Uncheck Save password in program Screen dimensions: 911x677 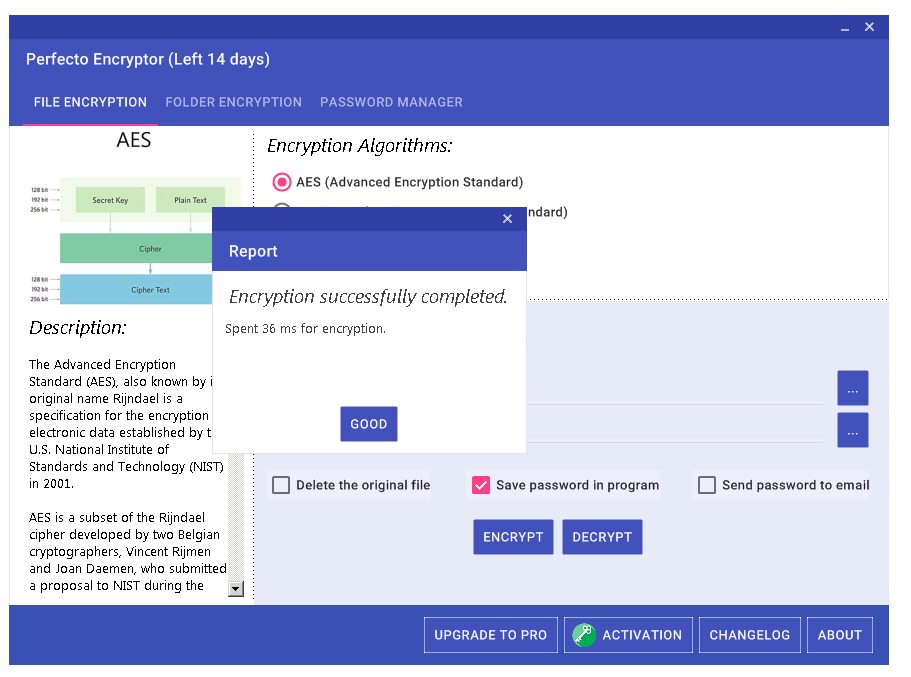[x=481, y=485]
